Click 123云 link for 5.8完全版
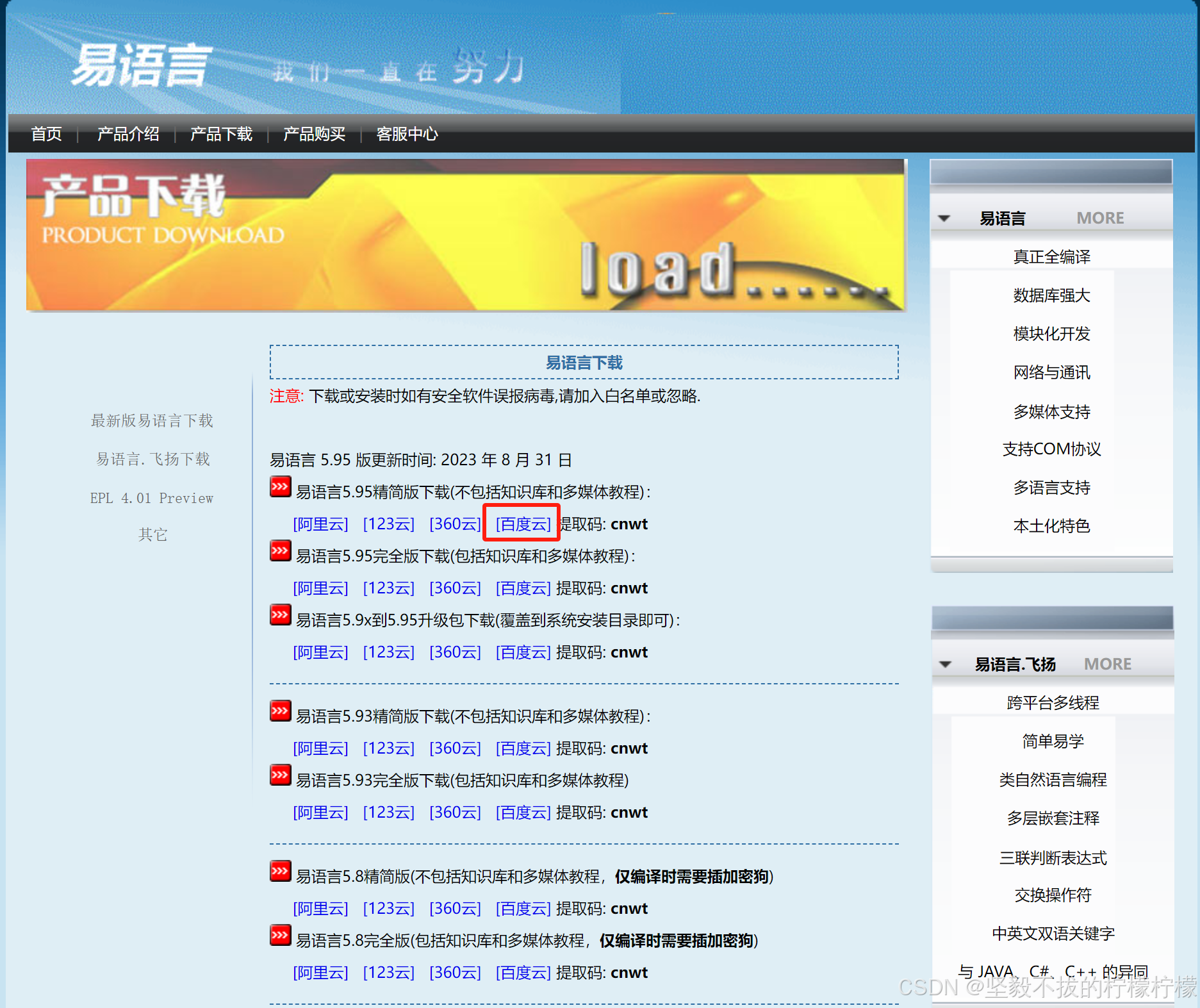 [x=389, y=973]
